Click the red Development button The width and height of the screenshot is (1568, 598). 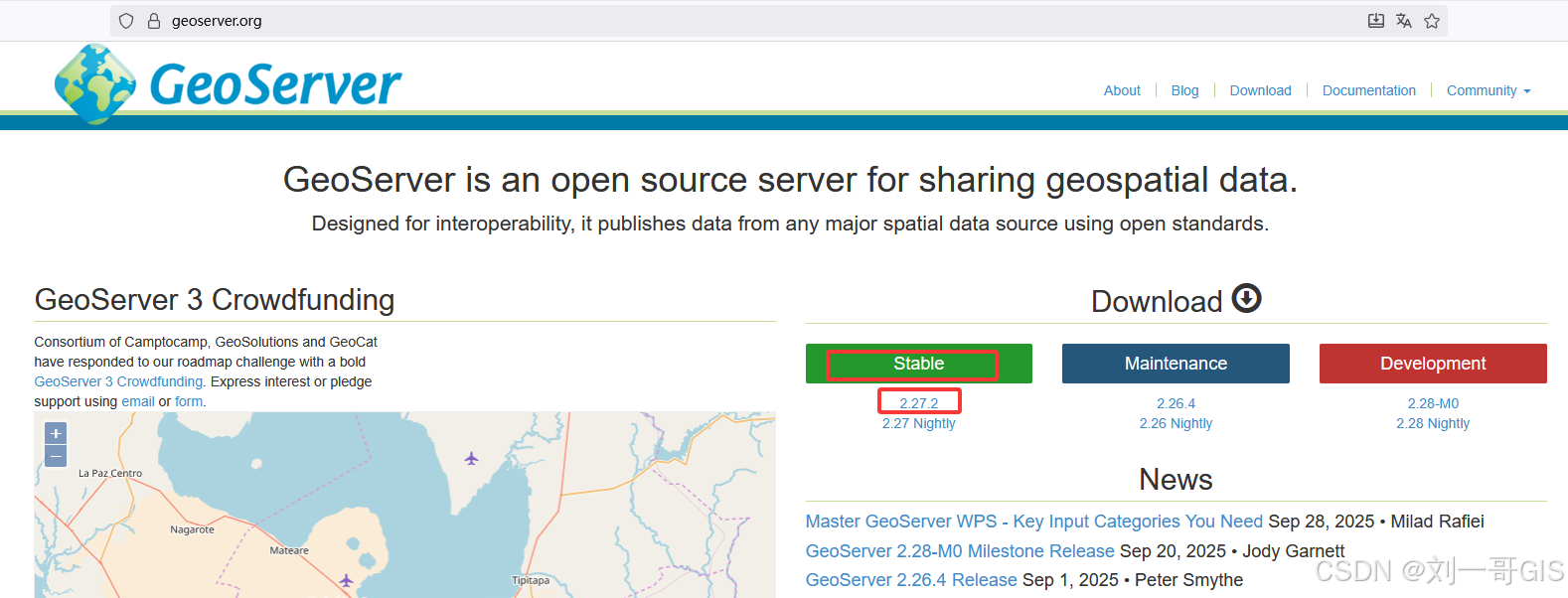(x=1433, y=364)
